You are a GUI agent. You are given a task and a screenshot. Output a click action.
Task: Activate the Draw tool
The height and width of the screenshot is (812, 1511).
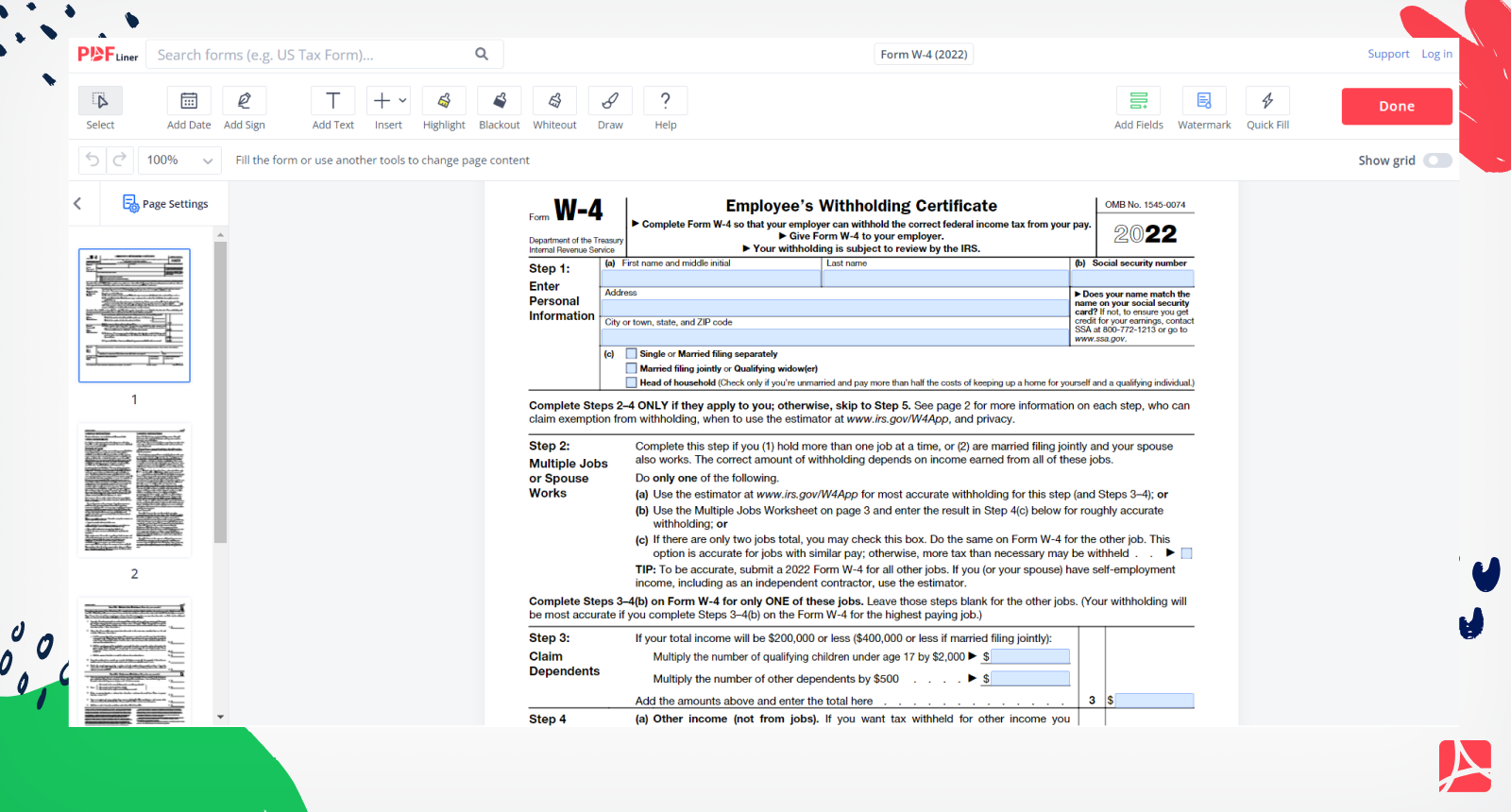[x=610, y=101]
